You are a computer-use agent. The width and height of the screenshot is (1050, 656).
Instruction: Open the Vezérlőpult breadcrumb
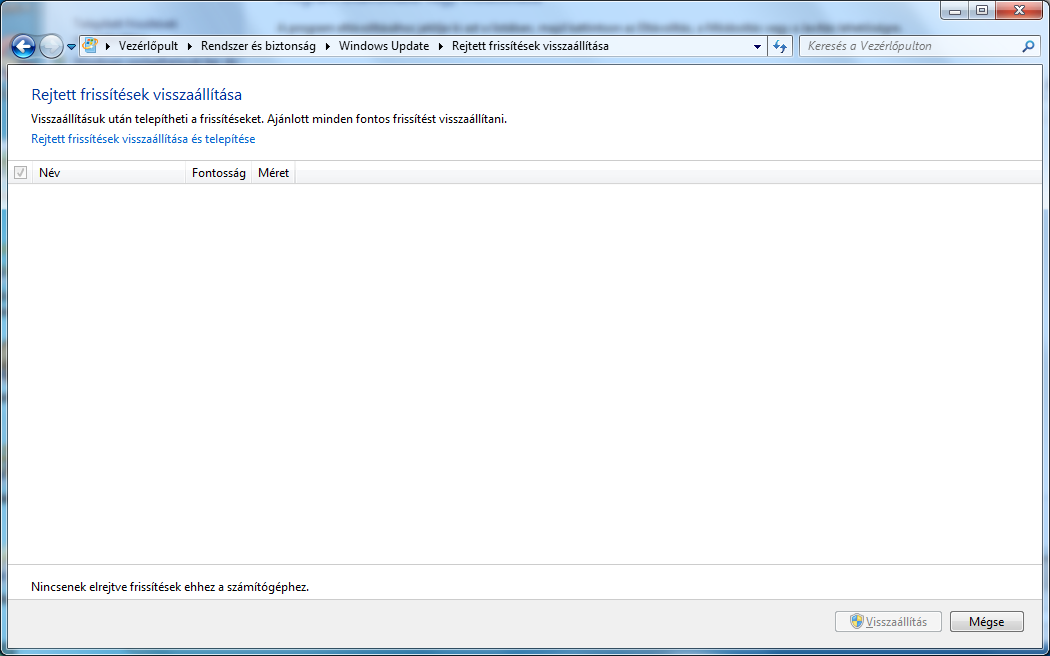point(149,46)
